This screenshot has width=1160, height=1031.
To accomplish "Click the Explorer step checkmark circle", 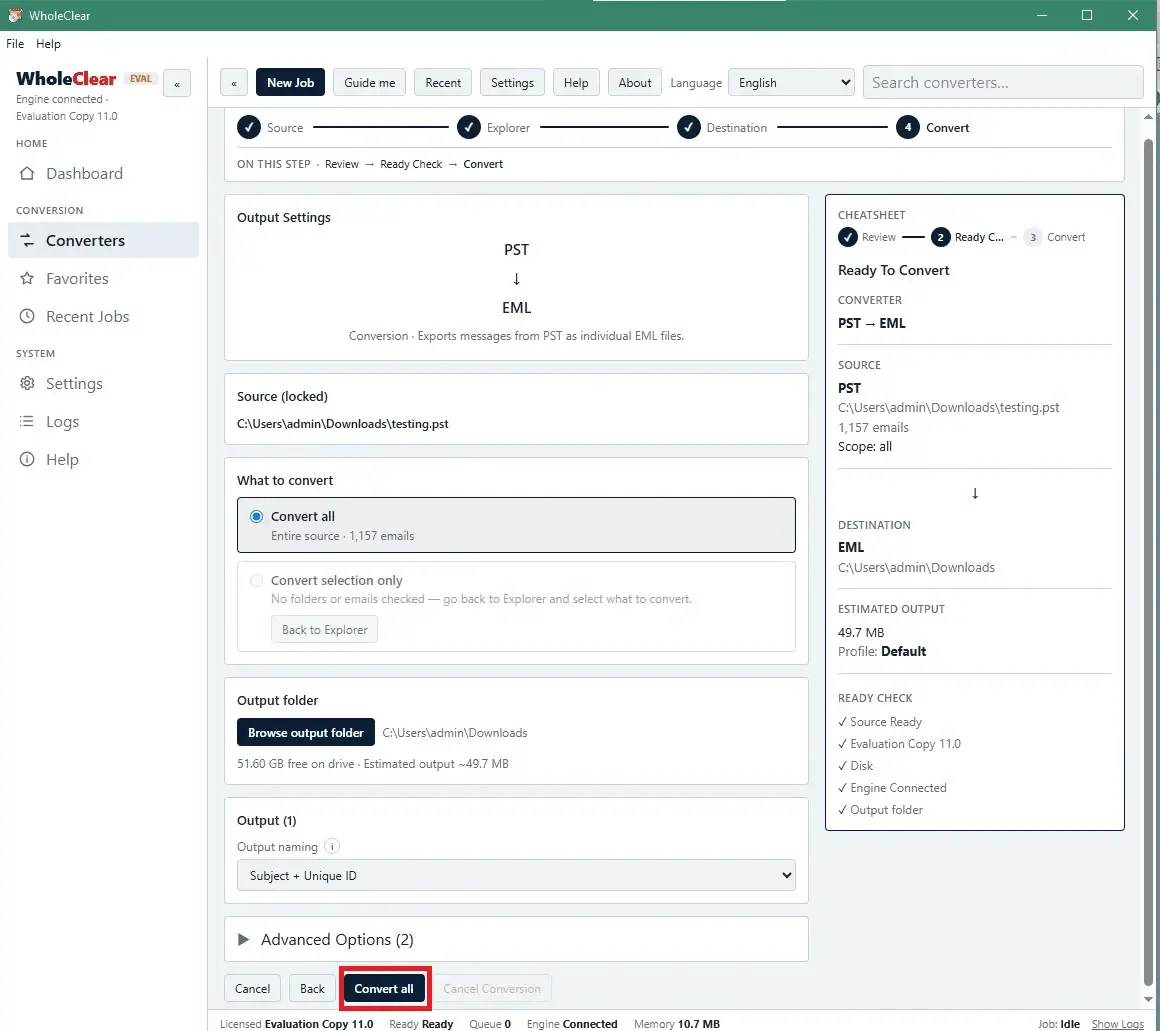I will coord(468,127).
